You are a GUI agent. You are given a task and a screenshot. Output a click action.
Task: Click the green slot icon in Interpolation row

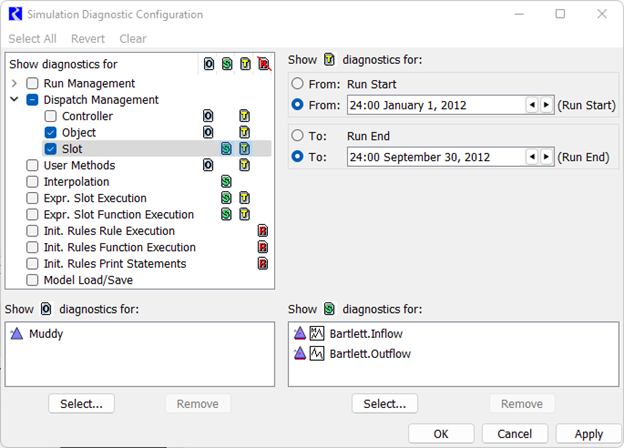pos(226,182)
